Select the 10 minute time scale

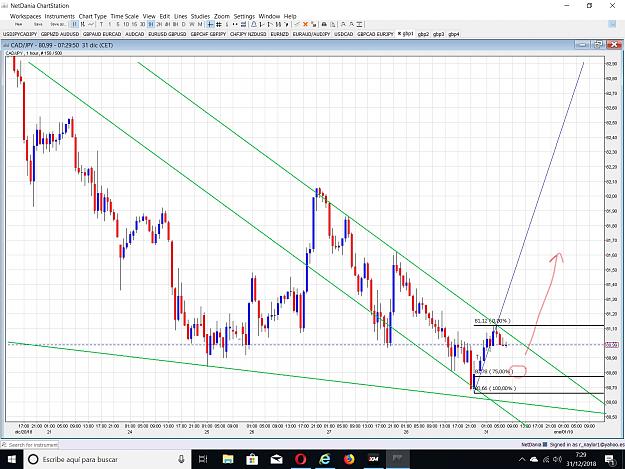(126, 24)
